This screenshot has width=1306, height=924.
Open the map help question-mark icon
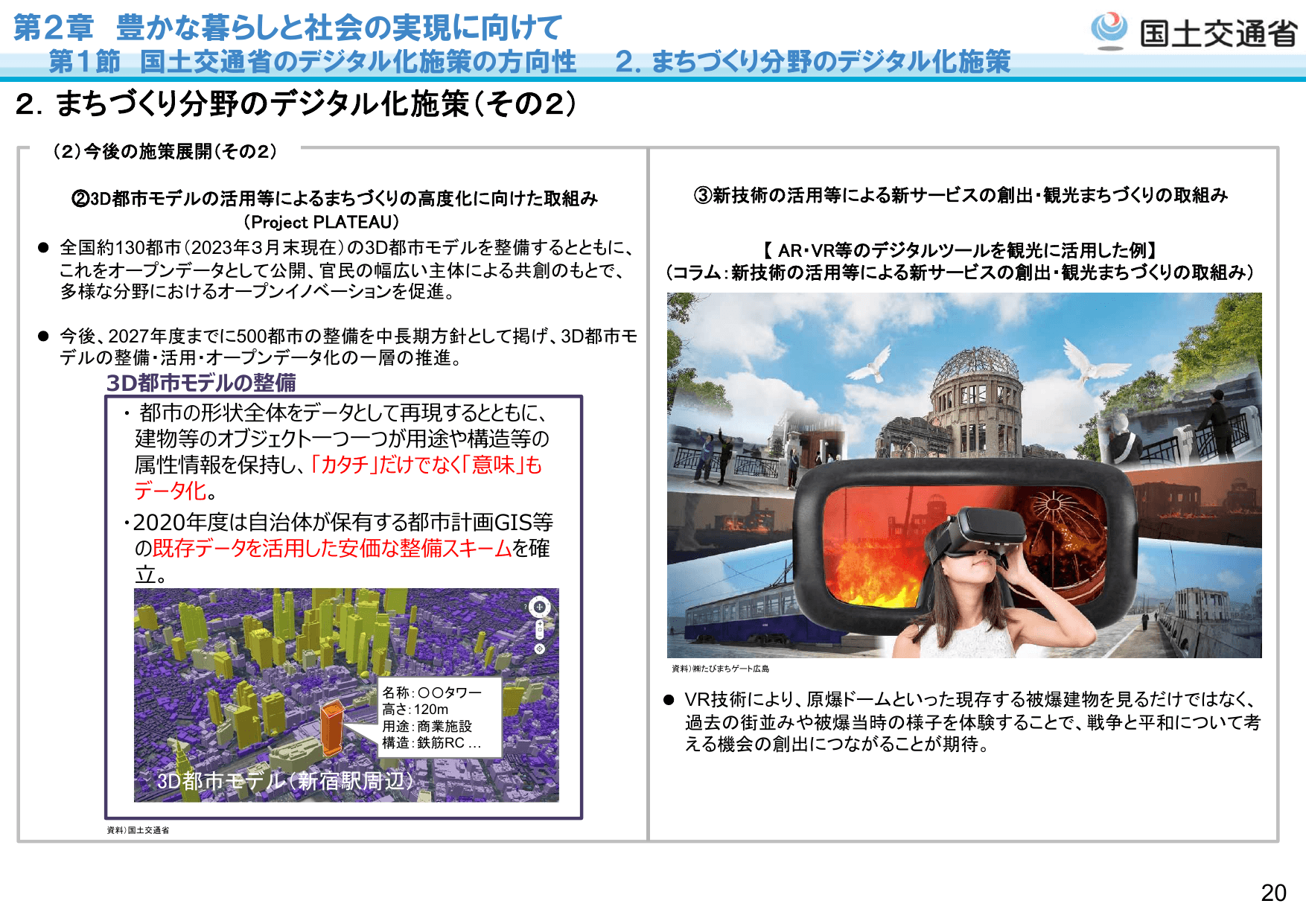click(x=526, y=607)
